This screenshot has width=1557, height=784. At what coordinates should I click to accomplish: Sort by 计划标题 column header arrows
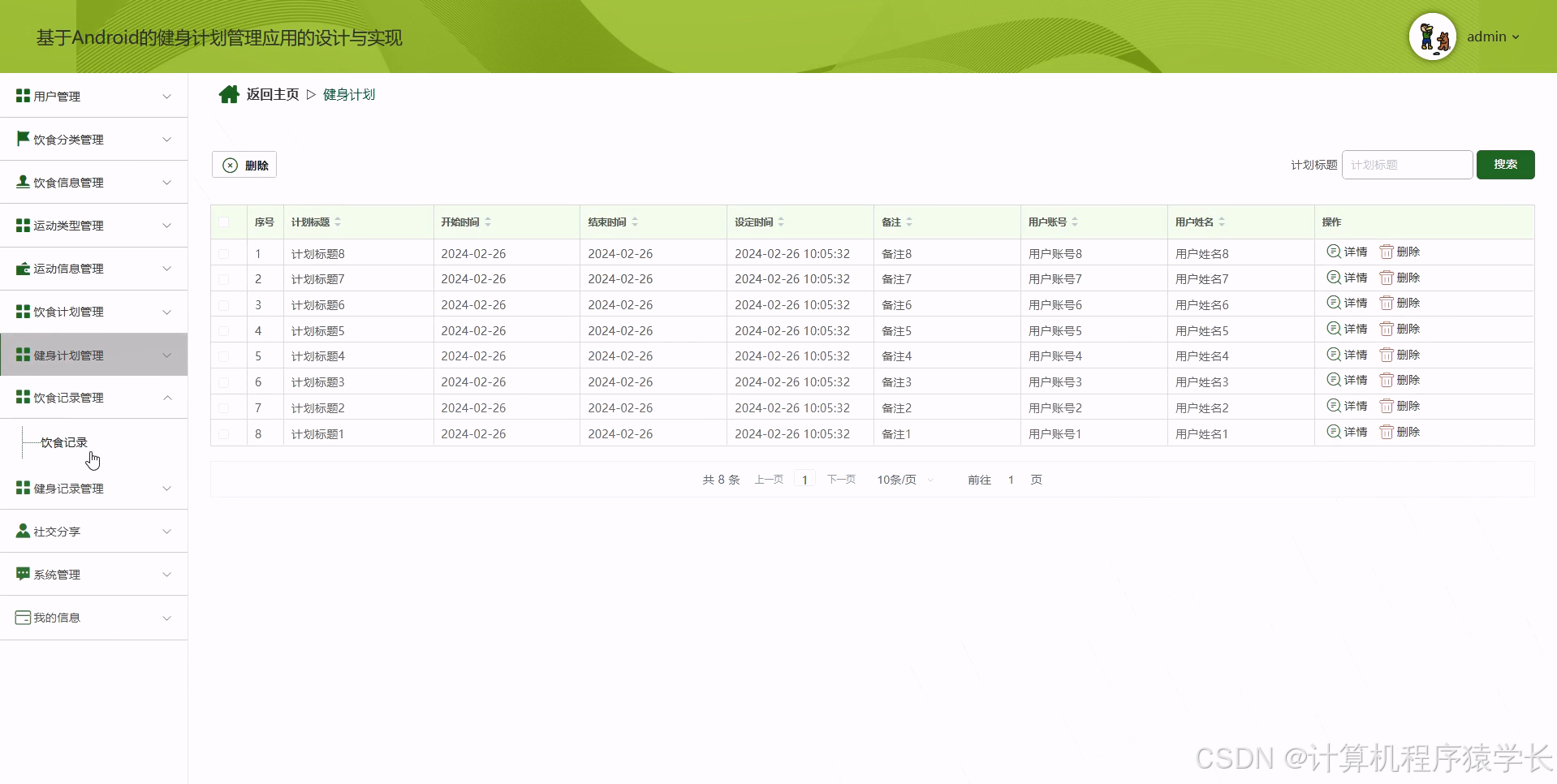338,222
